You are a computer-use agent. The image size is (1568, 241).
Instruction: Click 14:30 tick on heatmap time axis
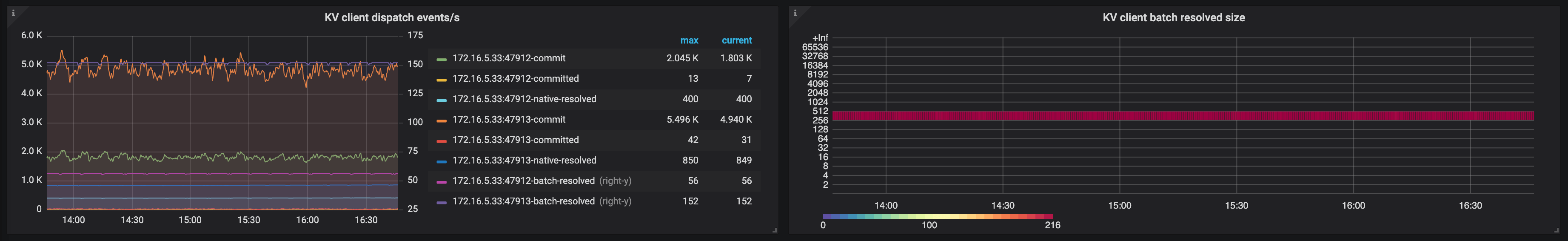point(1003,206)
